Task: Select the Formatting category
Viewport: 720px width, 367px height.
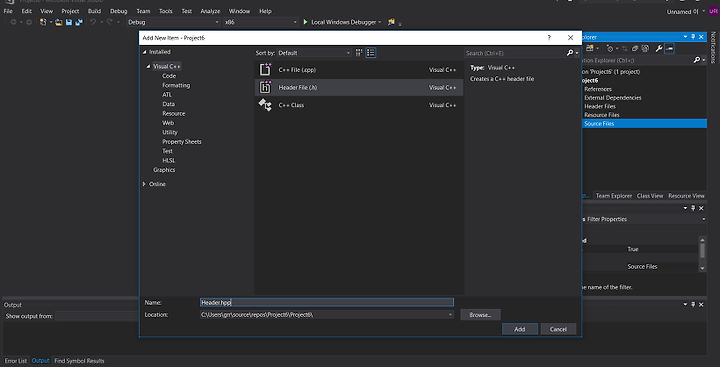Action: point(176,85)
